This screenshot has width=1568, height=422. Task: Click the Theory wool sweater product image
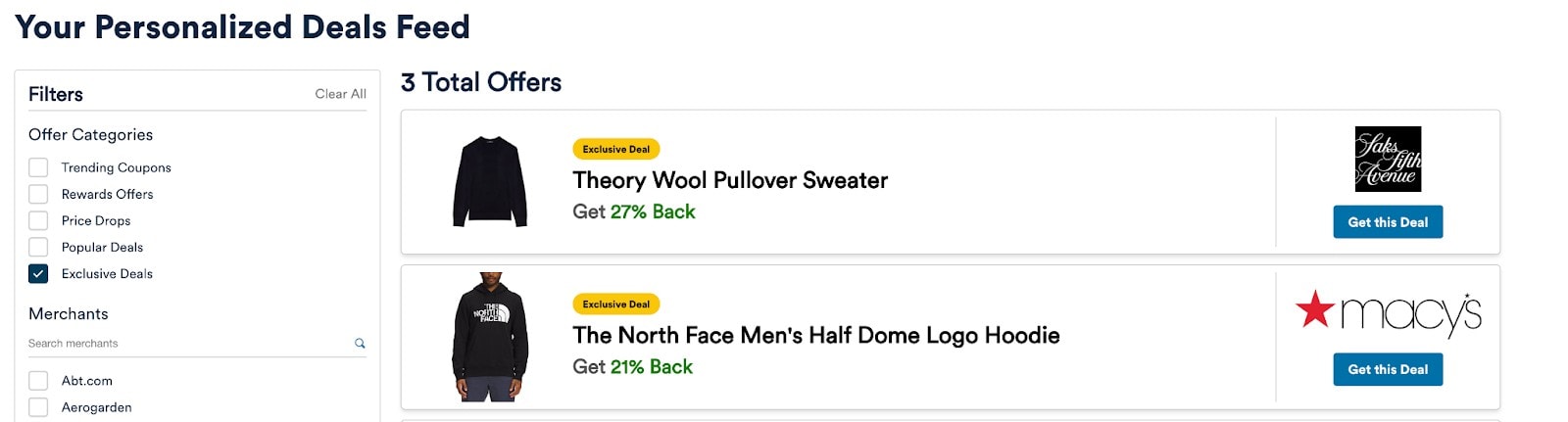pyautogui.click(x=490, y=182)
